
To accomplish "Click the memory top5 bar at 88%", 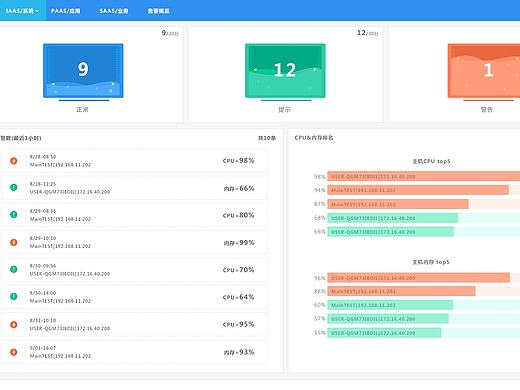I will [x=401, y=291].
